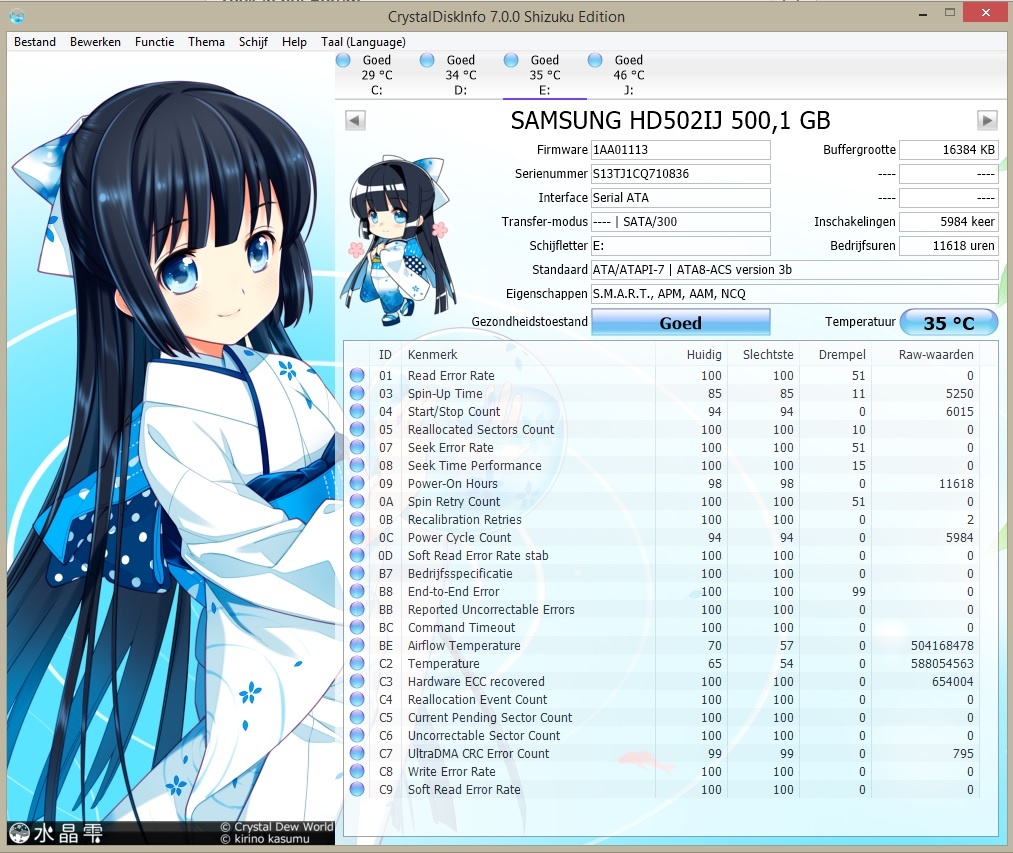Click the Interface field Serial ATA
Screen dimensions: 1013x853
tap(681, 198)
